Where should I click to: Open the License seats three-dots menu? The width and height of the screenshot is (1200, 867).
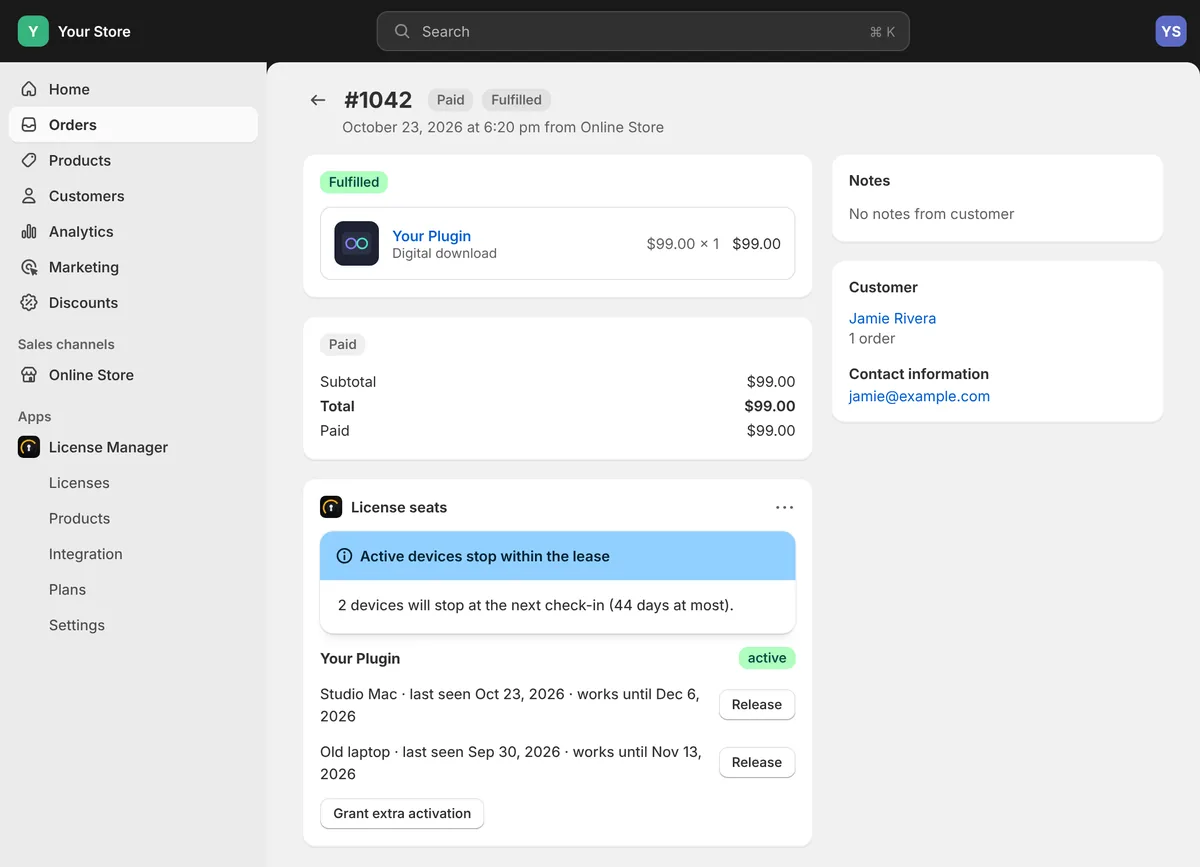(785, 507)
